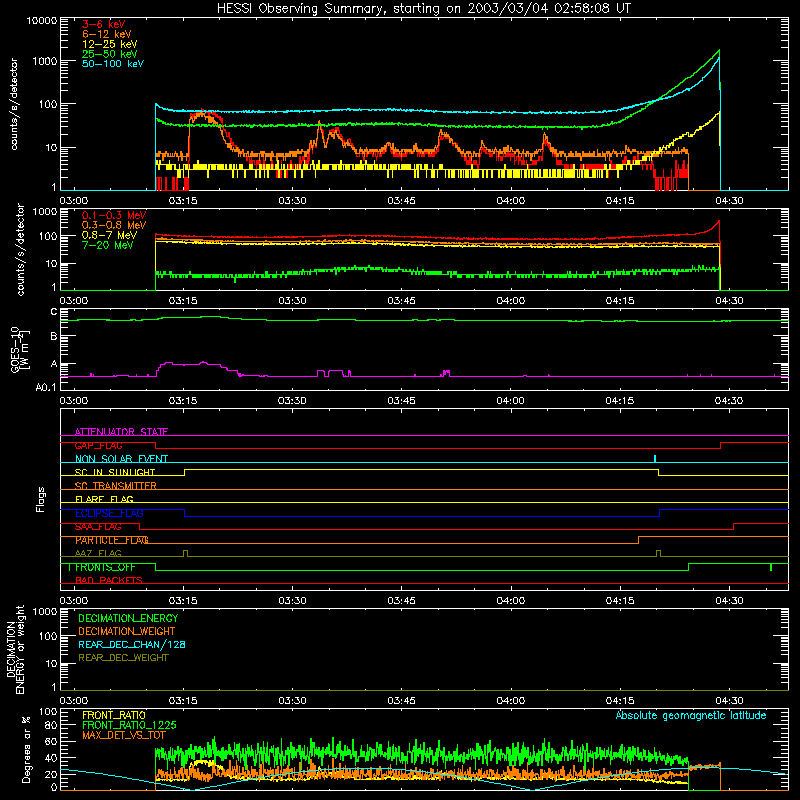
Task: Pick the NON_SOLAR_EVENT flag label
Action: [x=121, y=459]
